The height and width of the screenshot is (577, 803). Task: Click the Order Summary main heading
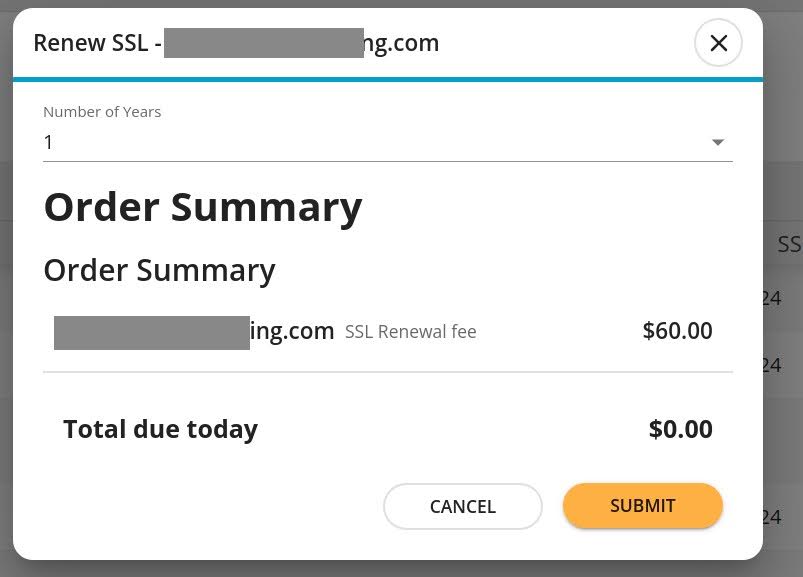(x=203, y=206)
